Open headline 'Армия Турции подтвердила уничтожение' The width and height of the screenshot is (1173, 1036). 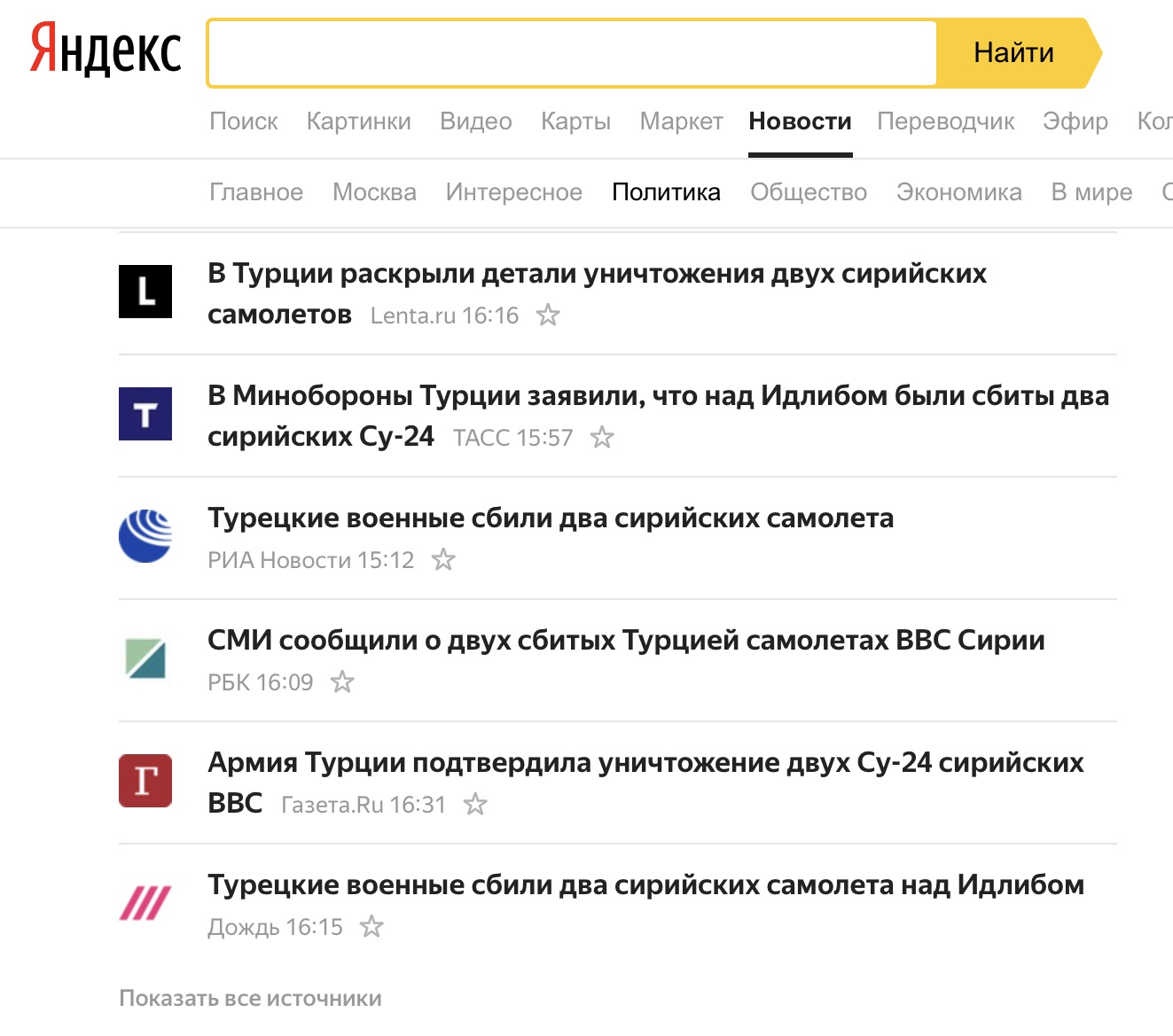coord(645,783)
